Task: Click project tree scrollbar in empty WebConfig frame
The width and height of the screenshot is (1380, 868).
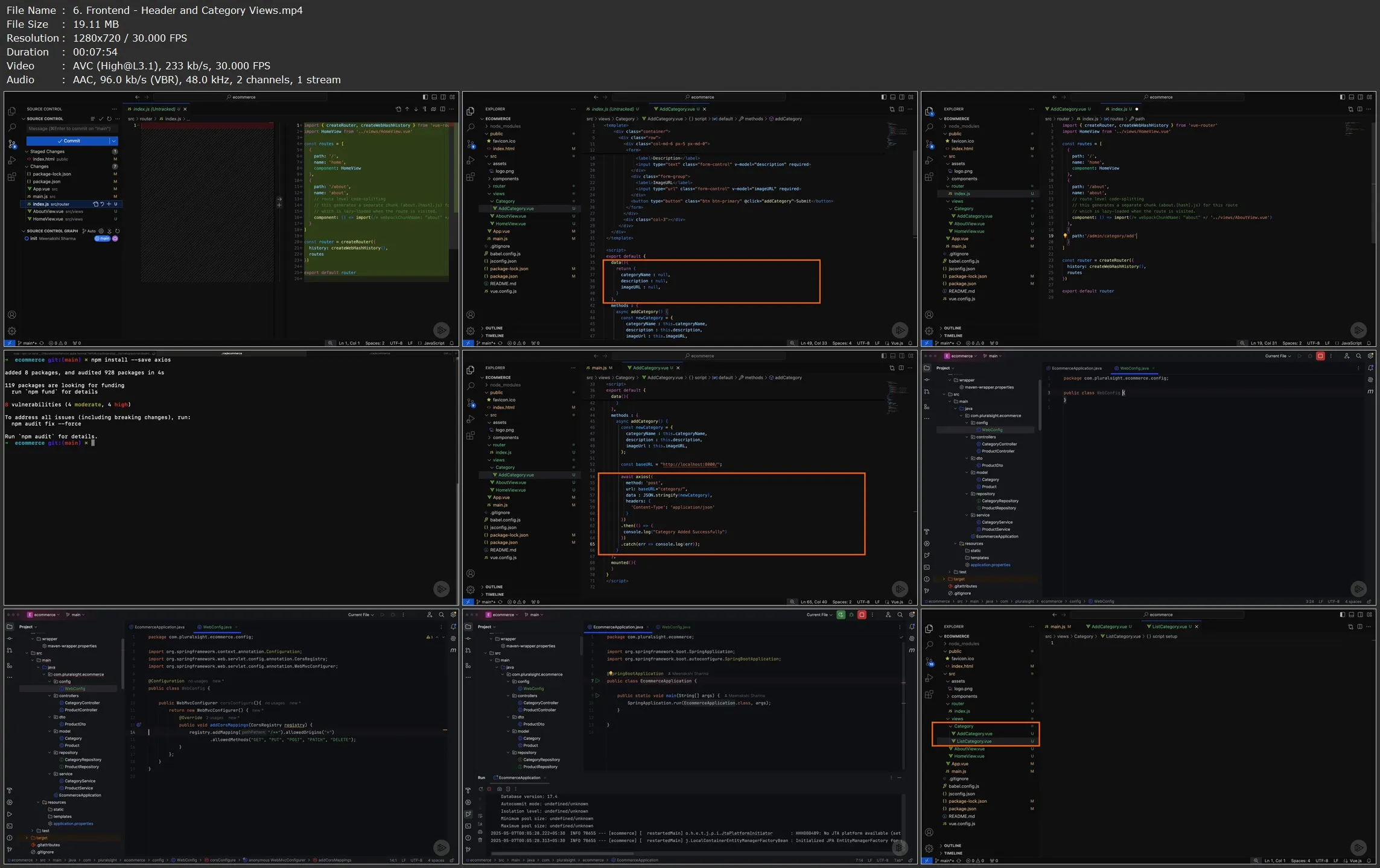Action: pyautogui.click(x=1040, y=404)
